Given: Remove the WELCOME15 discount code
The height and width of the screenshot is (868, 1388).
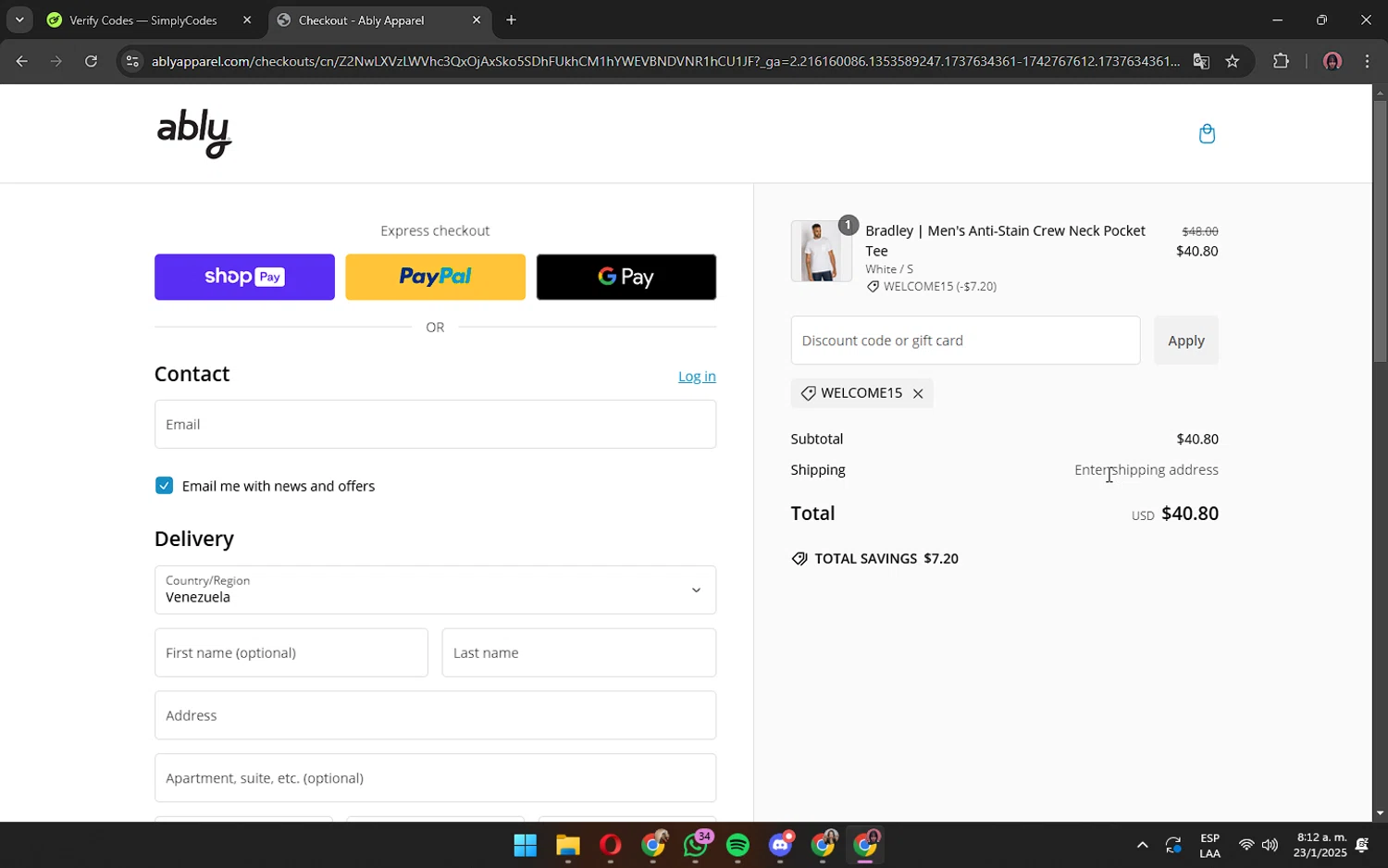Looking at the screenshot, I should (x=918, y=393).
